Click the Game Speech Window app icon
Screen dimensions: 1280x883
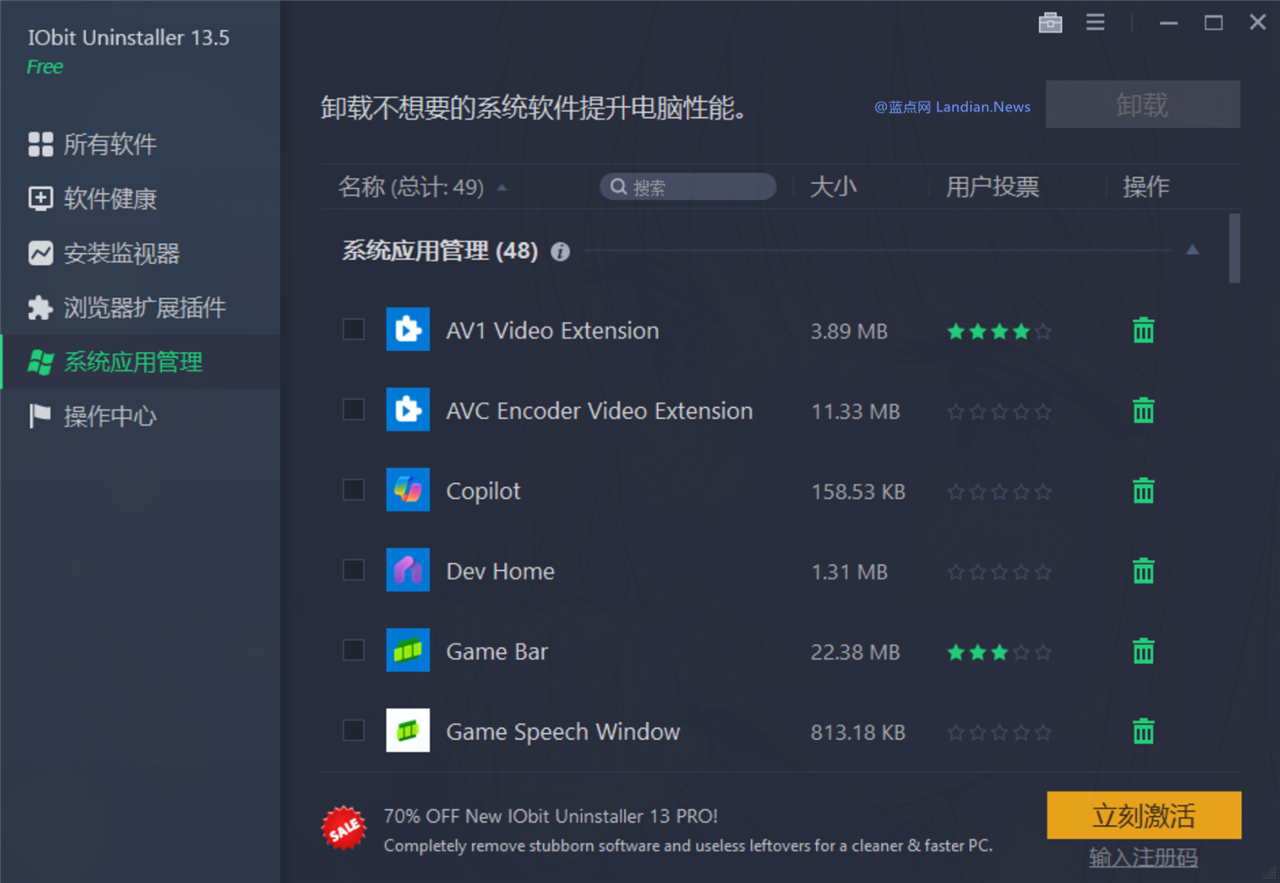pyautogui.click(x=408, y=731)
